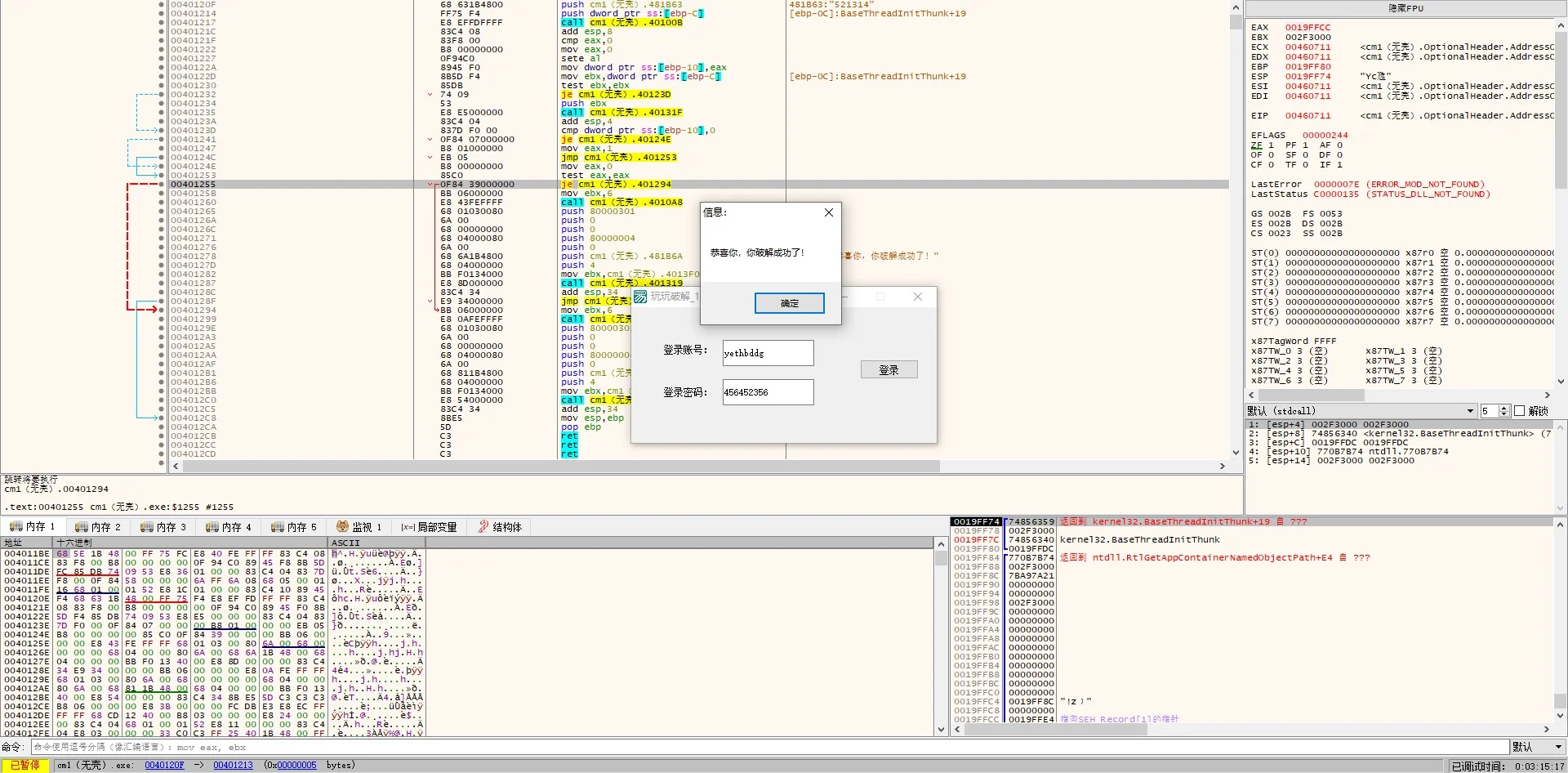Screen dimensions: 1568x773
Task: Focus the 登录账号 account input field
Action: tap(768, 353)
